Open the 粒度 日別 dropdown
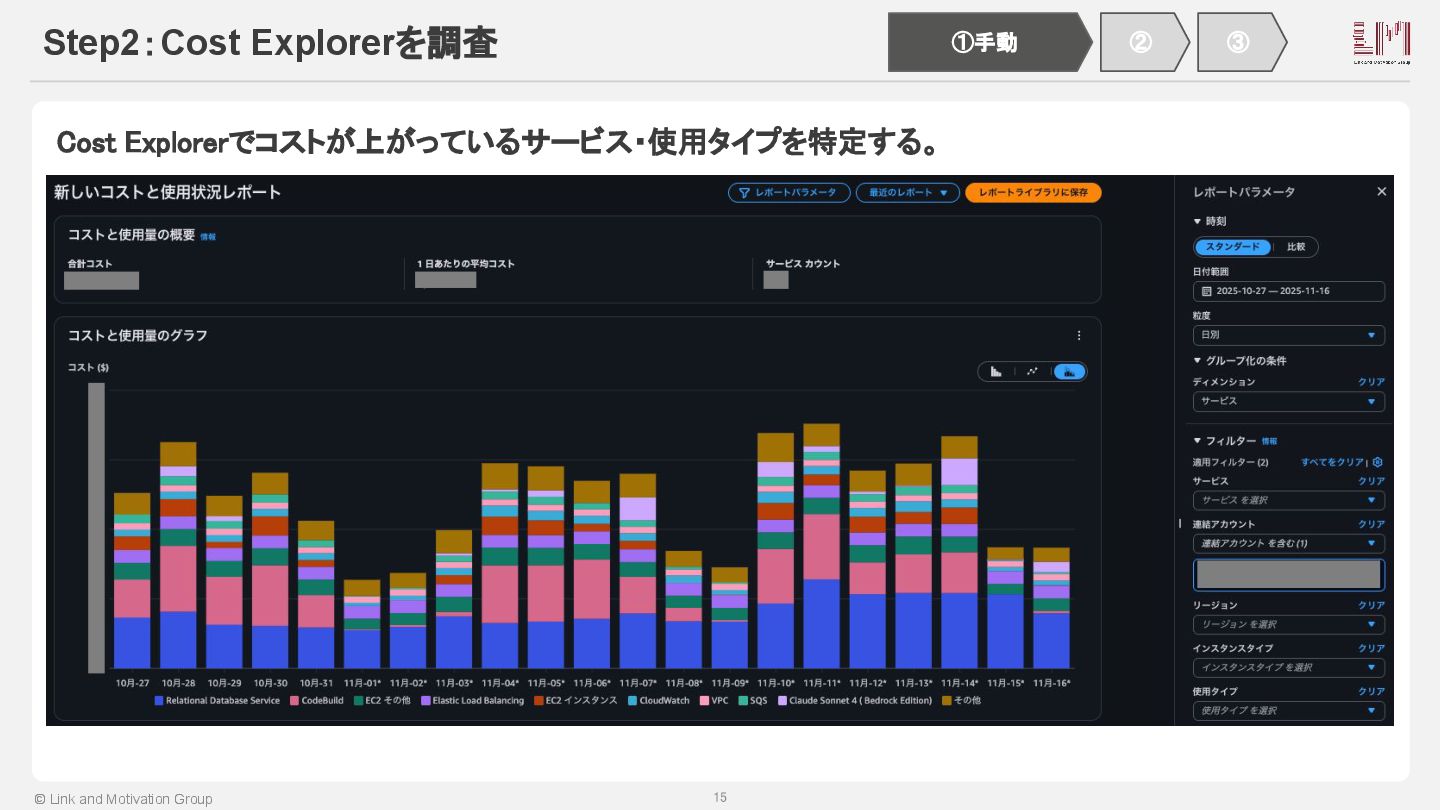The image size is (1440, 810). (1288, 335)
